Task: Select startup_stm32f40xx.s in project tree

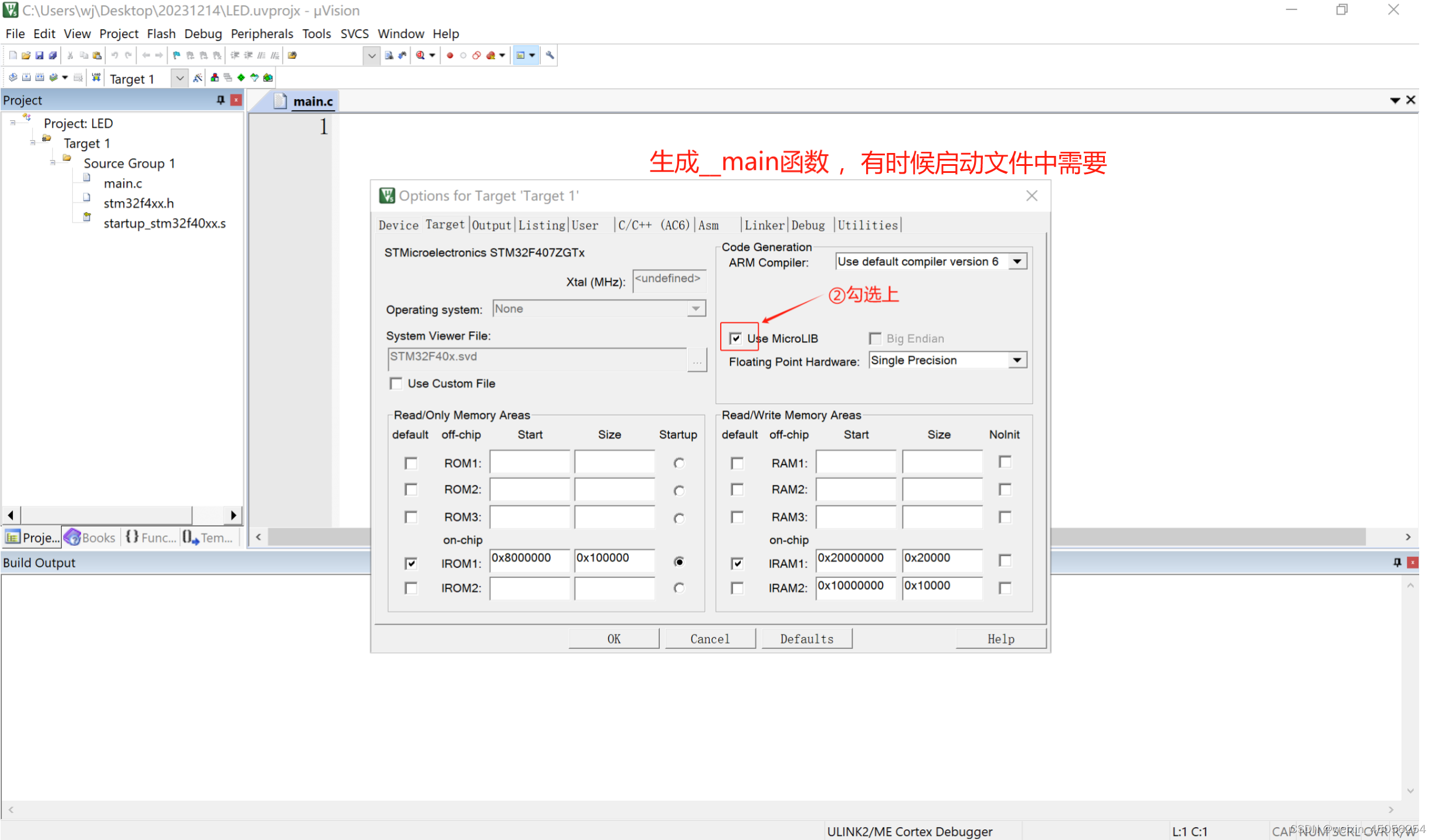Action: click(164, 223)
